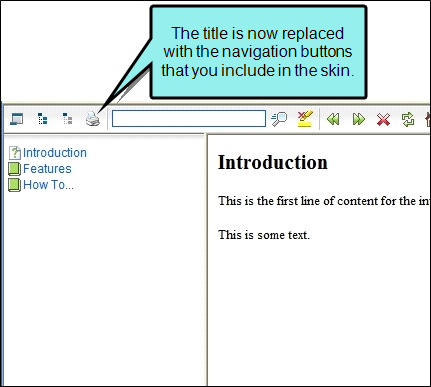Click the splitter between TOC and topic pane
The image size is (431, 387).
pyautogui.click(x=206, y=260)
